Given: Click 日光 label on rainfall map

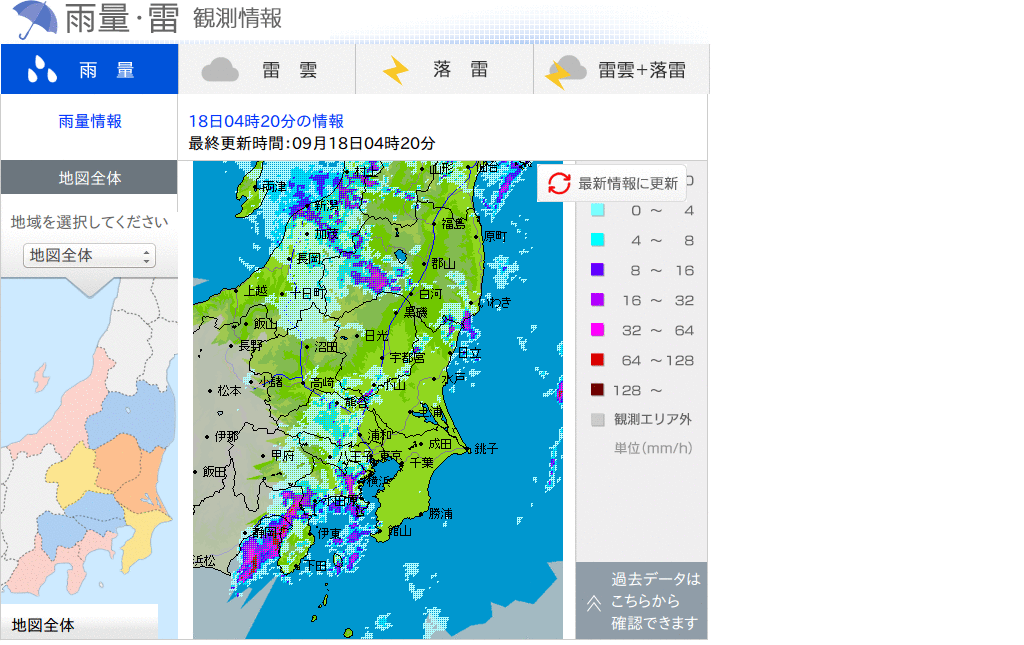Looking at the screenshot, I should pos(377,336).
